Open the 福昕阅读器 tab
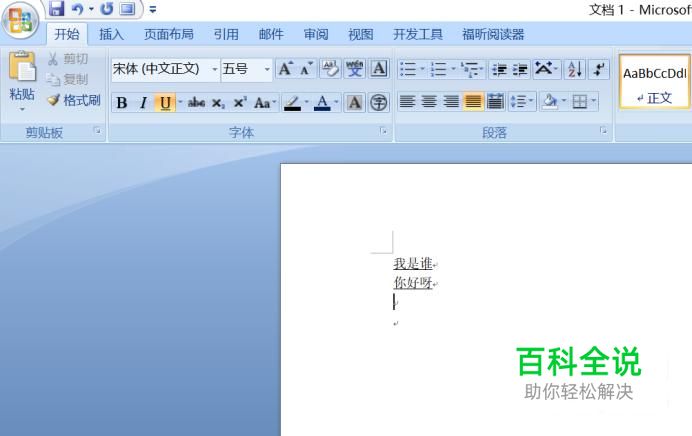 click(493, 34)
